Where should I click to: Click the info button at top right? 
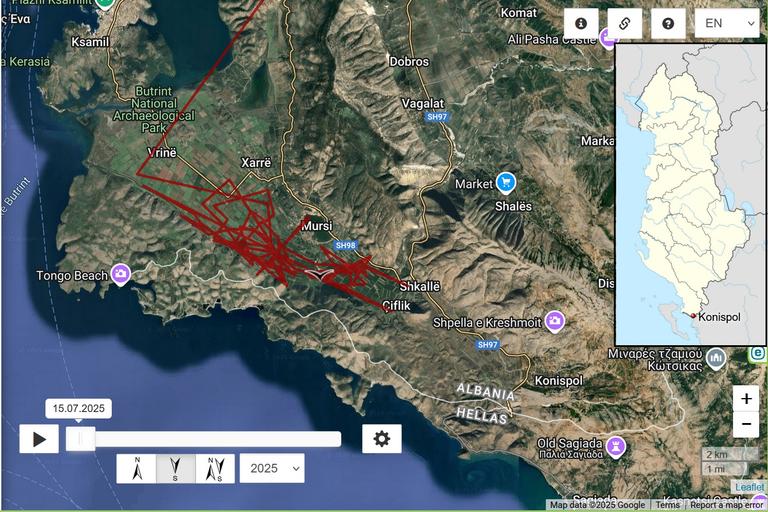click(x=581, y=23)
